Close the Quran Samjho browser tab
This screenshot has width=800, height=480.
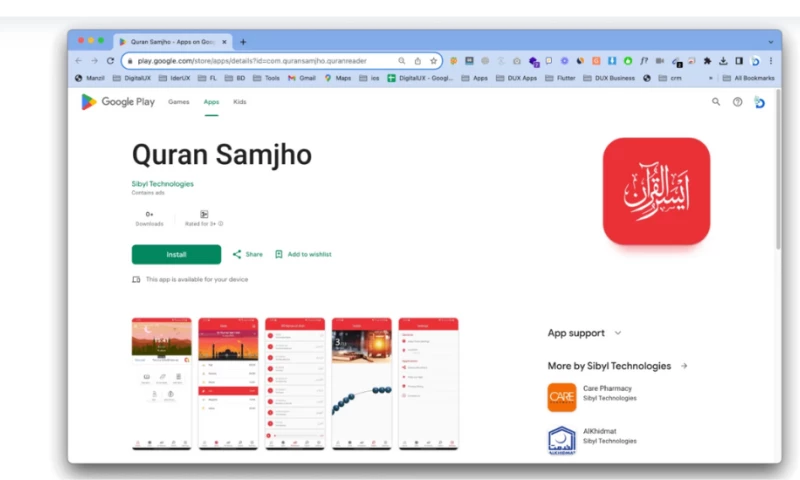click(x=224, y=42)
